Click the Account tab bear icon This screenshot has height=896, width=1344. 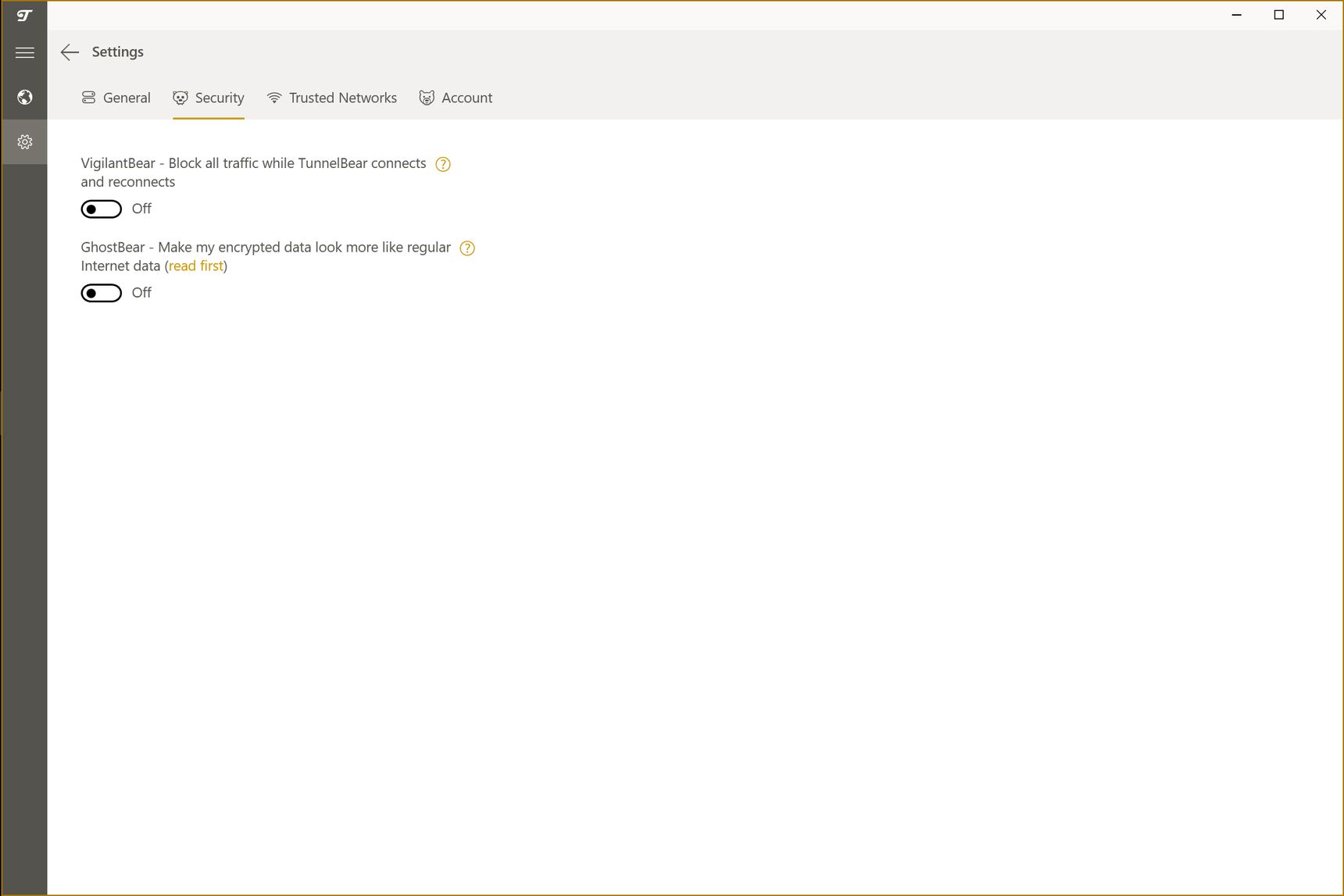[x=427, y=98]
